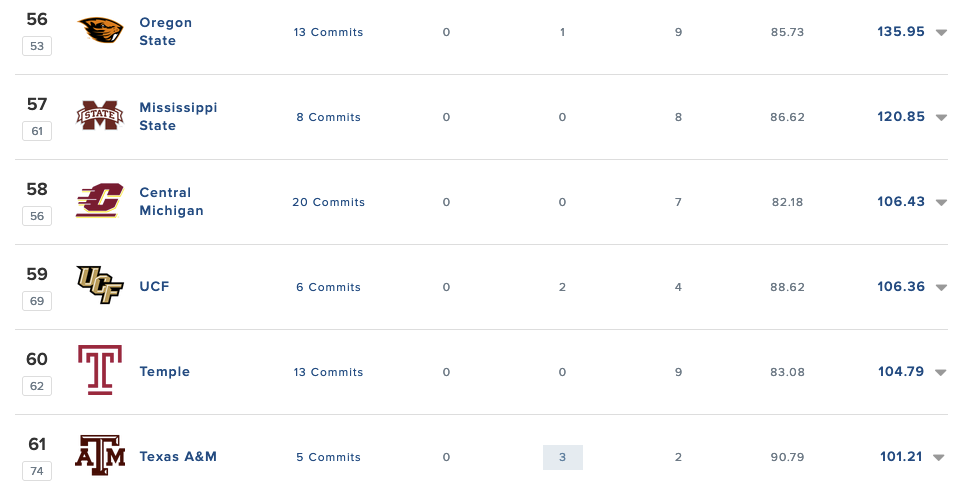
Task: Expand the Oregon State row arrow
Action: (941, 33)
